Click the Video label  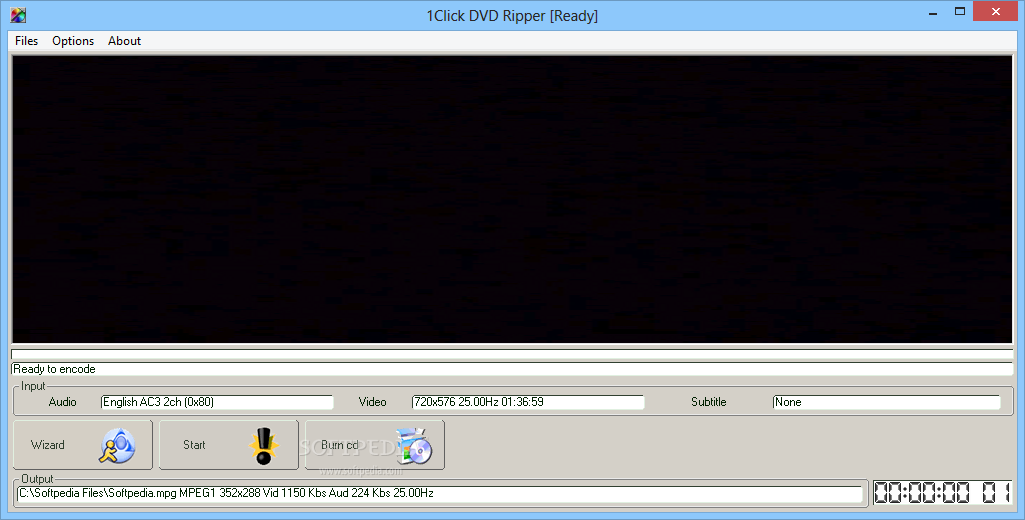[x=373, y=402]
